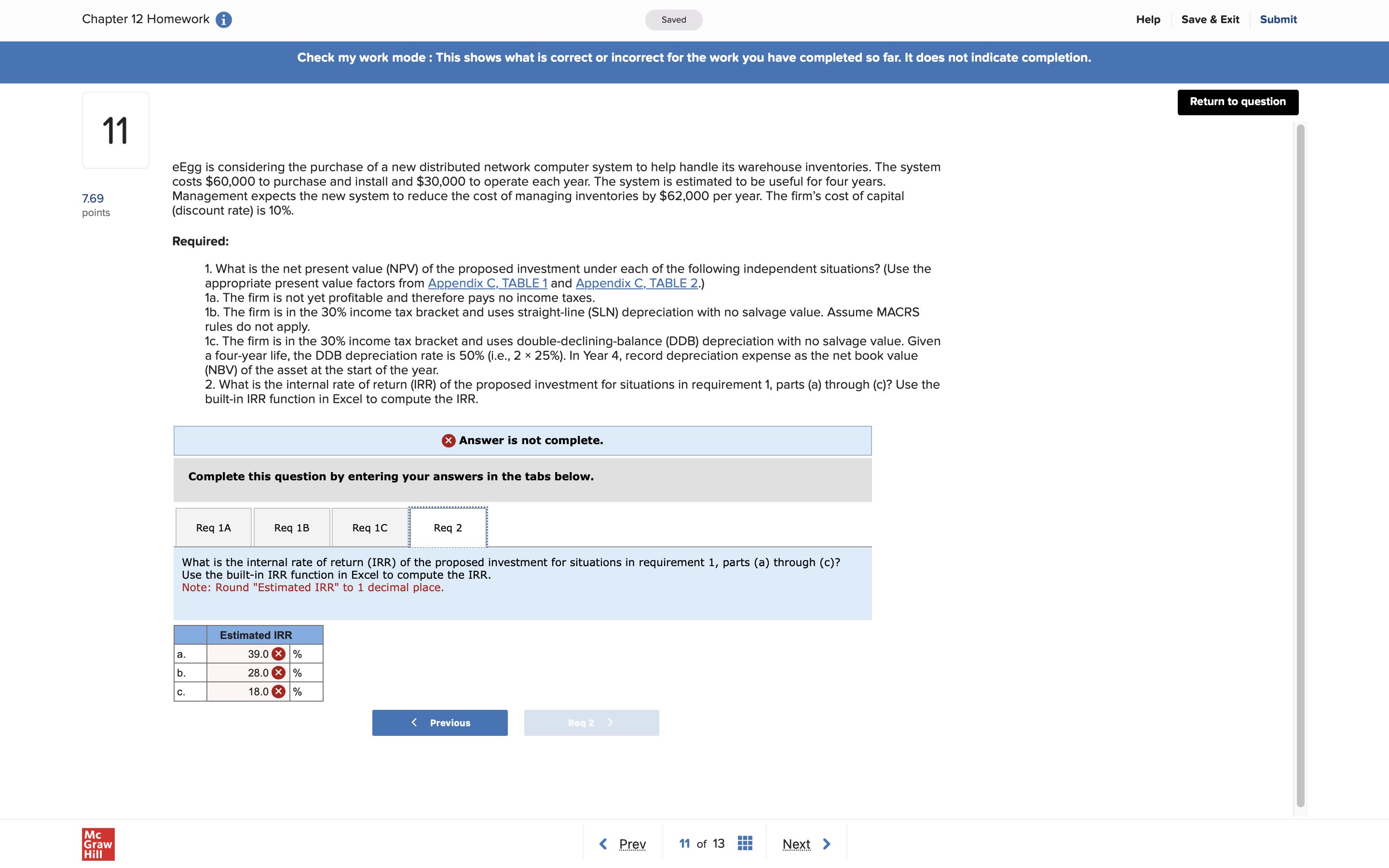Click the McGraw Hill logo

pos(98,843)
